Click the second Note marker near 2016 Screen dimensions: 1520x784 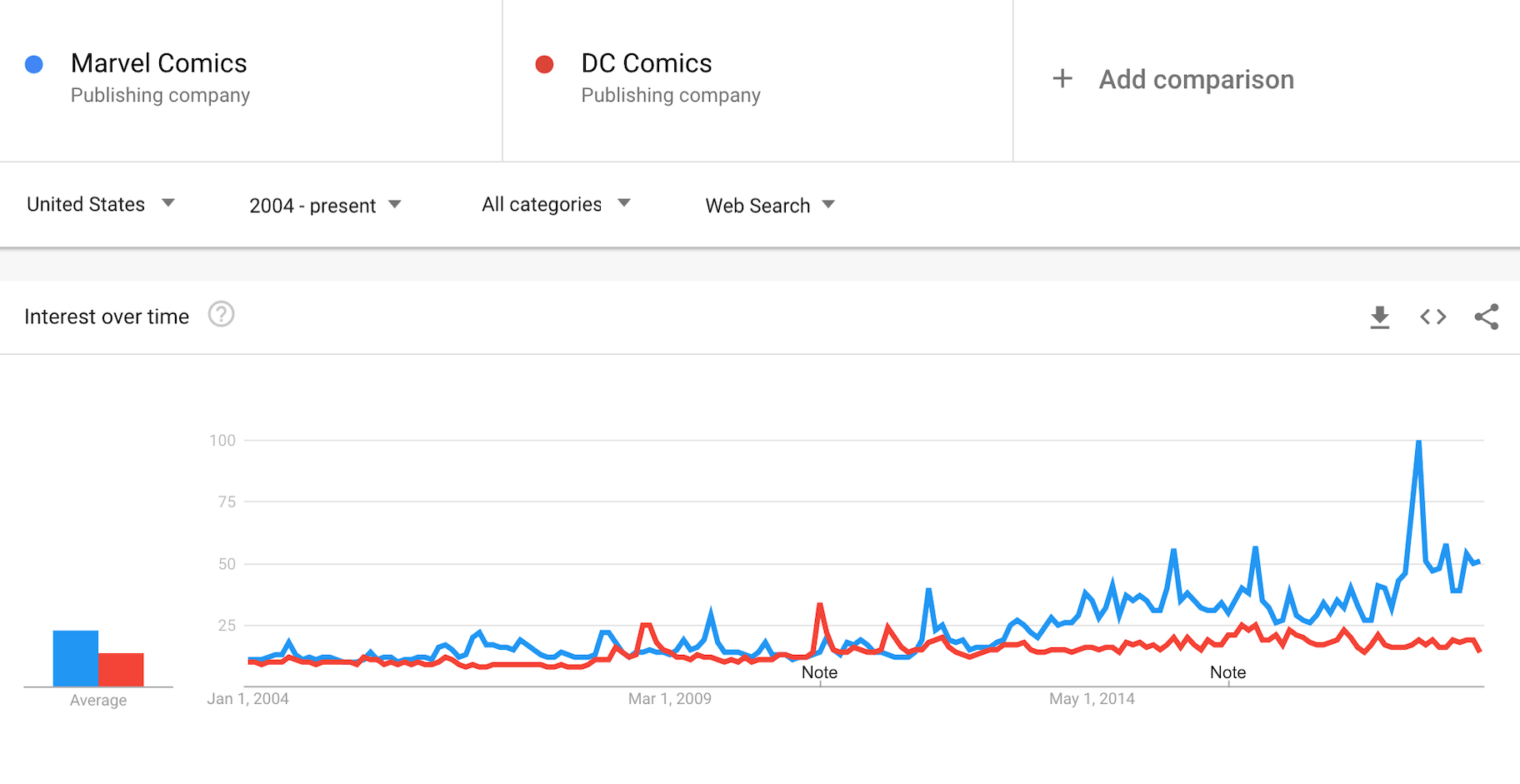(1227, 672)
